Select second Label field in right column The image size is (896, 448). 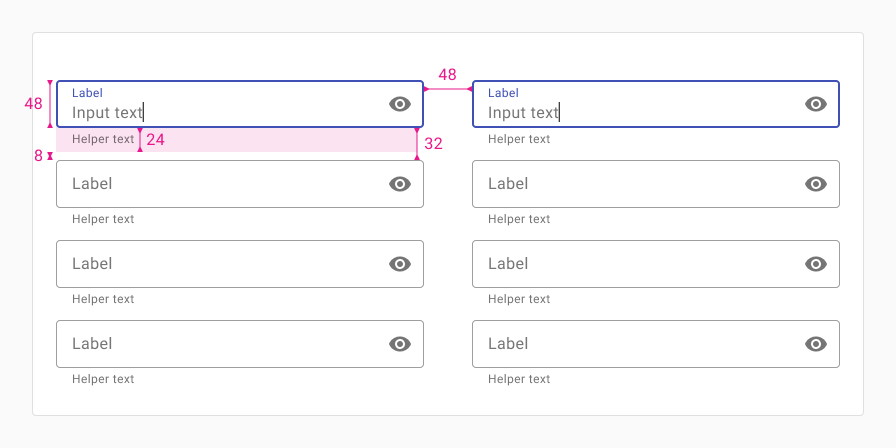(x=656, y=184)
